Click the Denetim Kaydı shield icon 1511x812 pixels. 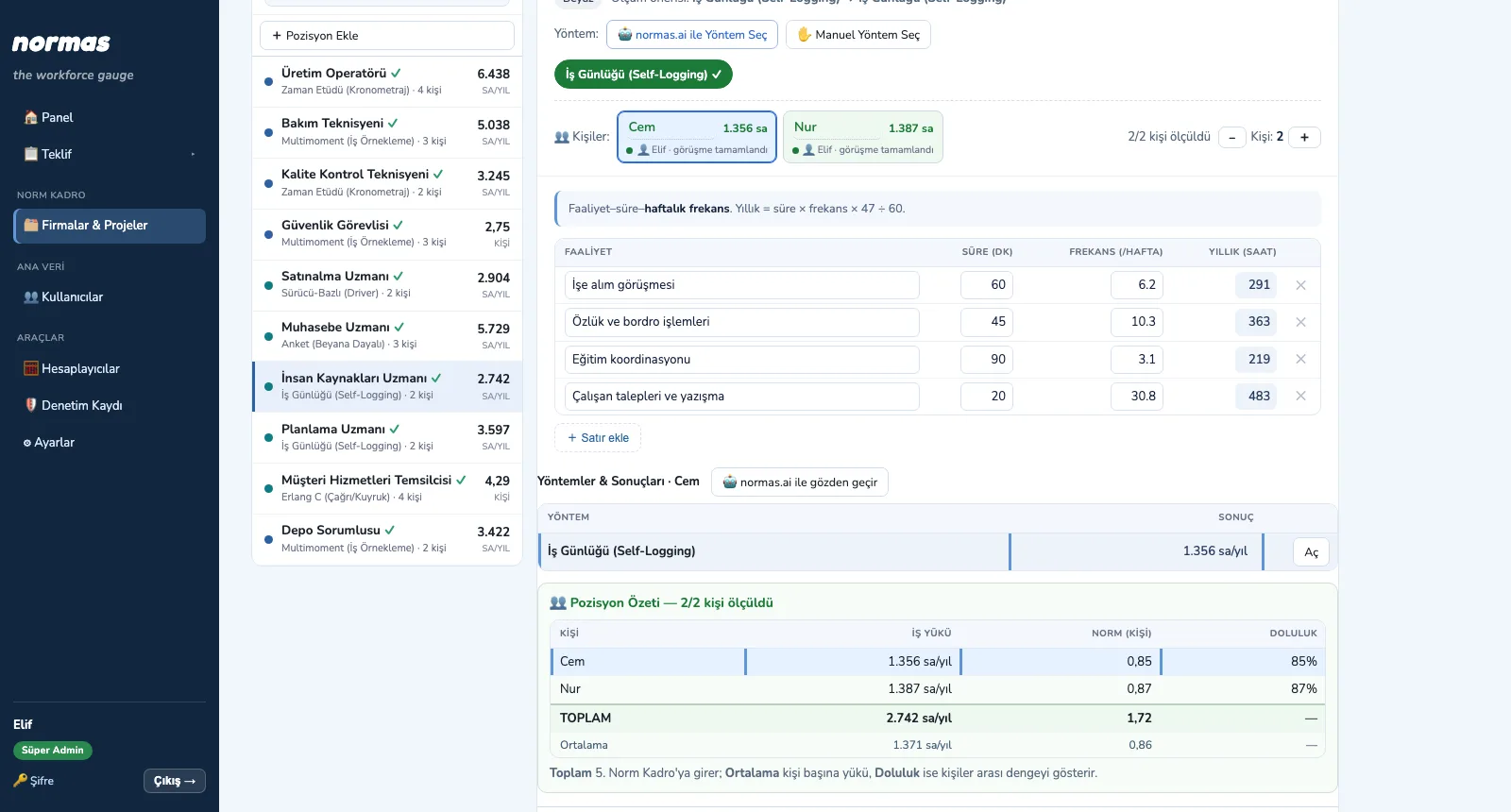pyautogui.click(x=30, y=405)
